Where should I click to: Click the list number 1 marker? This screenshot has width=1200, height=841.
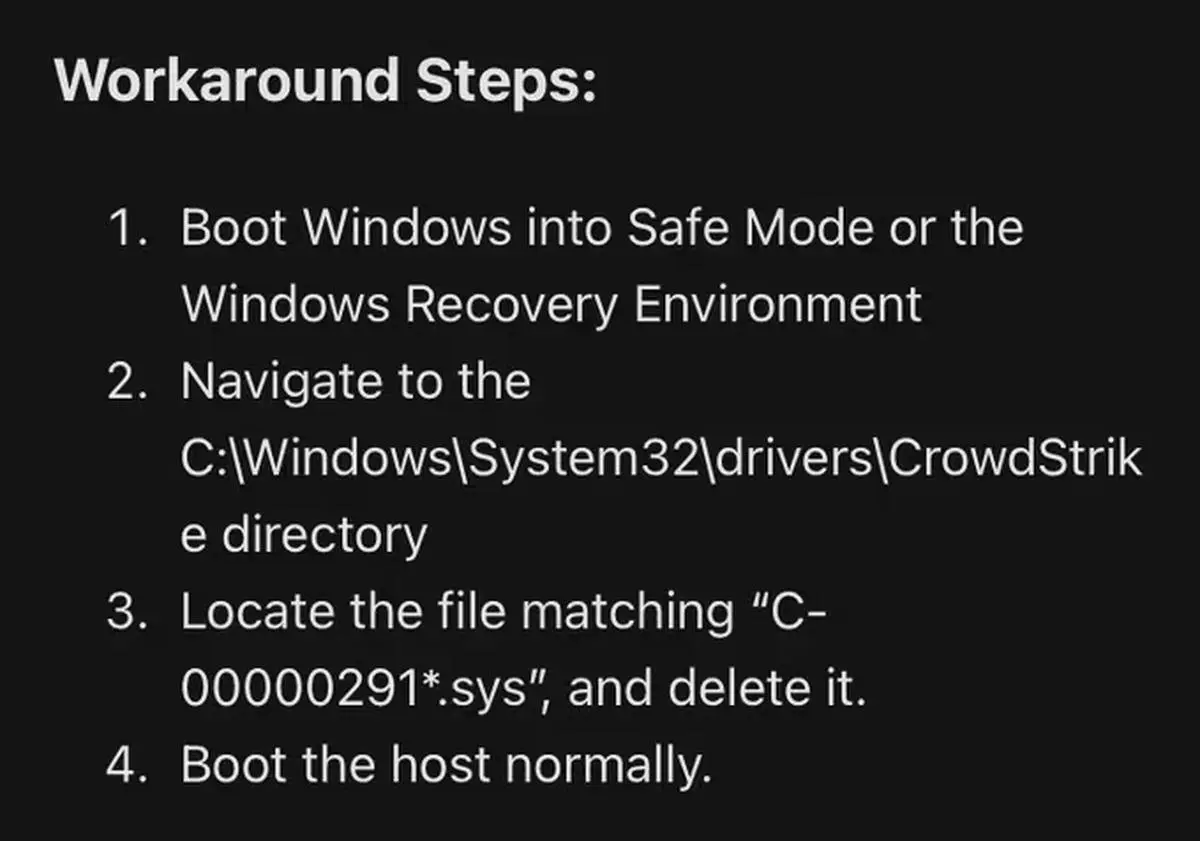133,228
